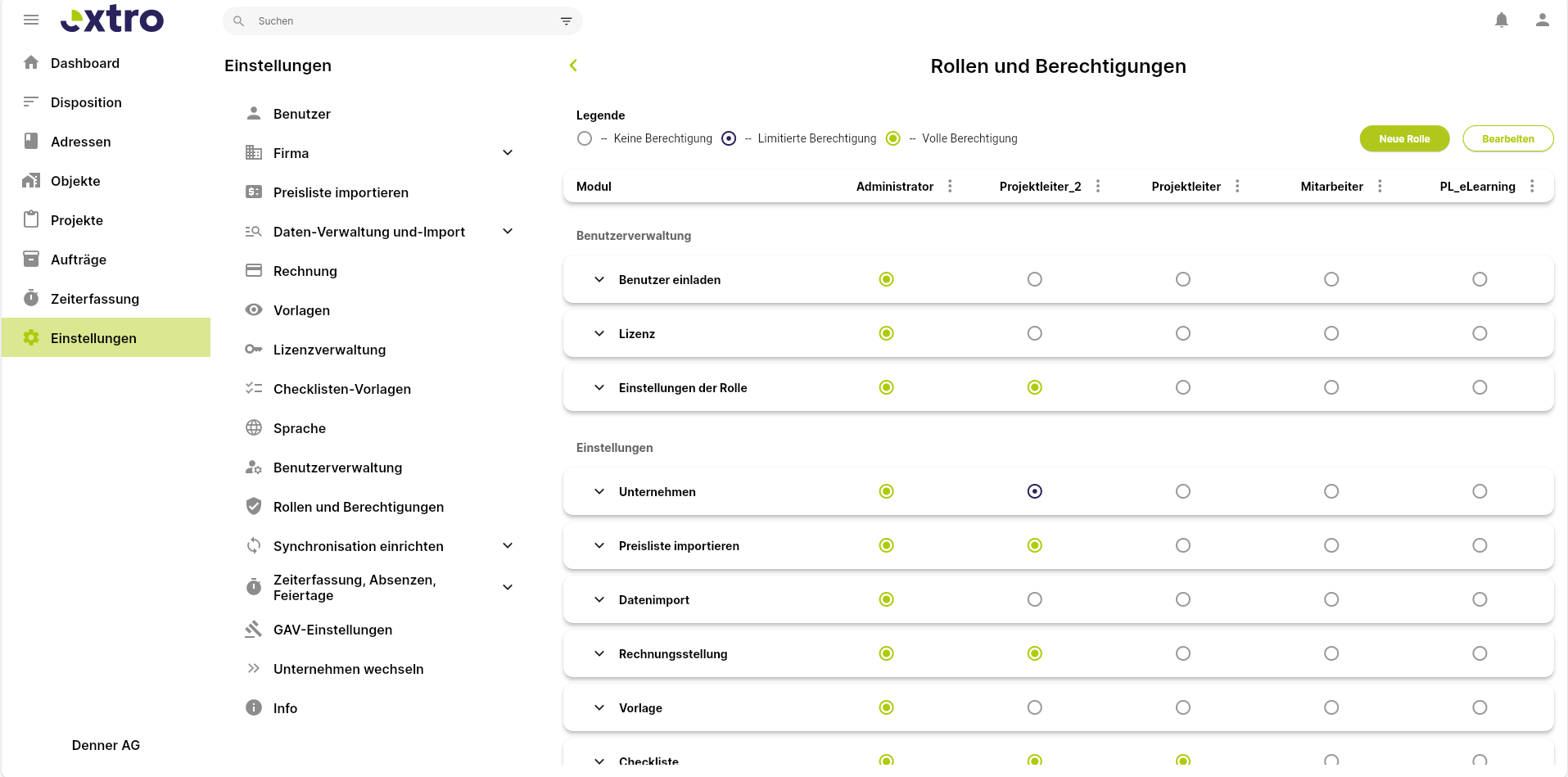The height and width of the screenshot is (777, 1568).
Task: Go back using the green chevron
Action: pyautogui.click(x=573, y=66)
